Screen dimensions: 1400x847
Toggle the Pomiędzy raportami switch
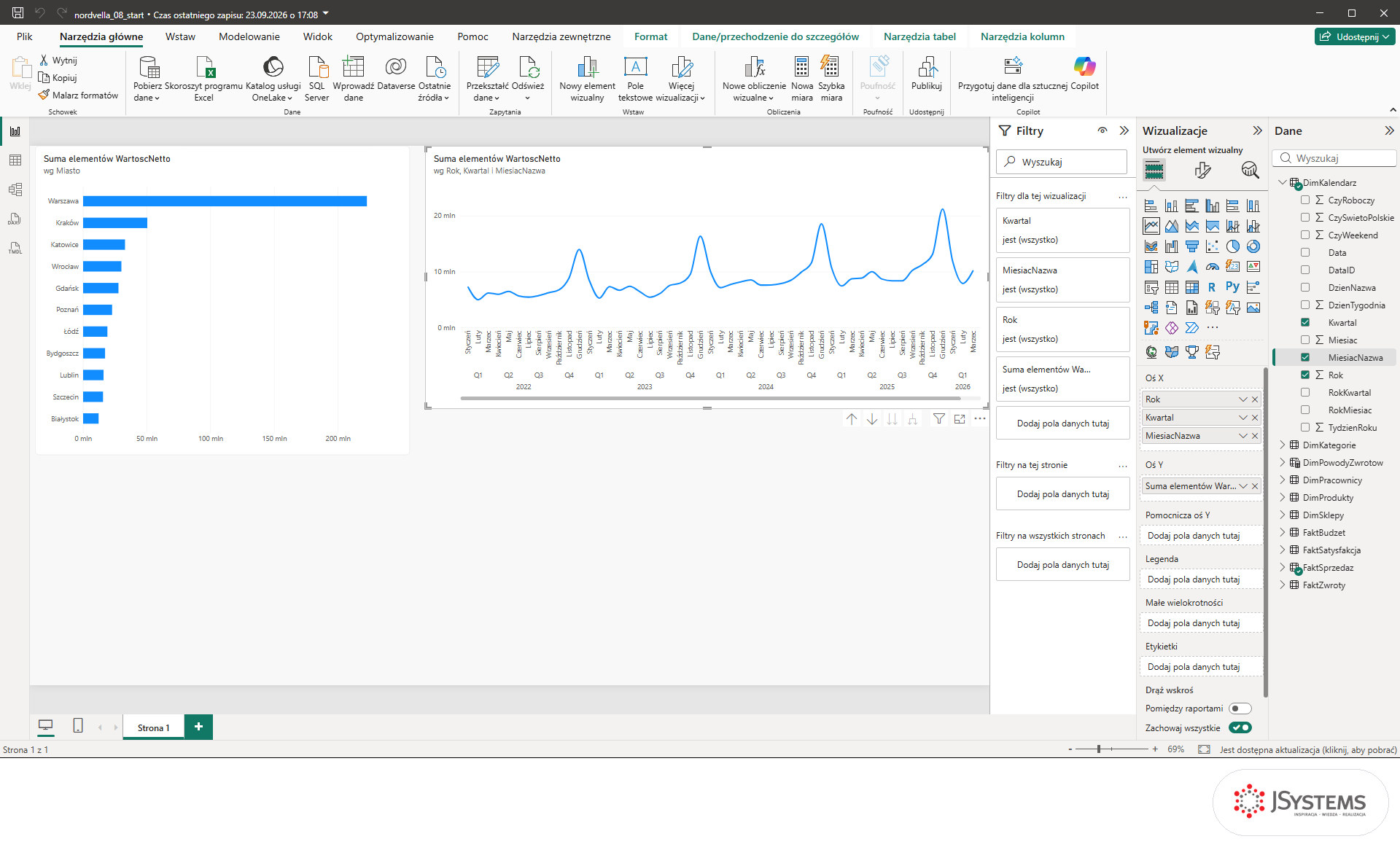click(1240, 709)
